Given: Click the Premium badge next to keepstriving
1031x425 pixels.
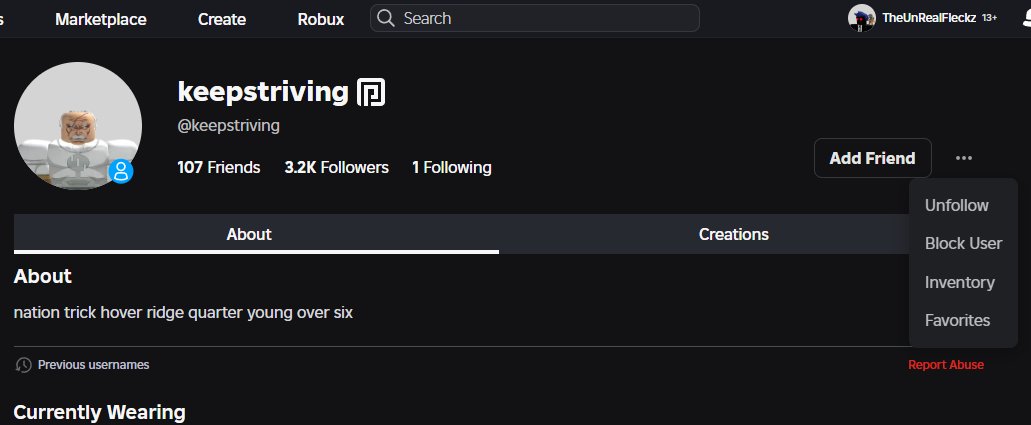Looking at the screenshot, I should click(371, 93).
